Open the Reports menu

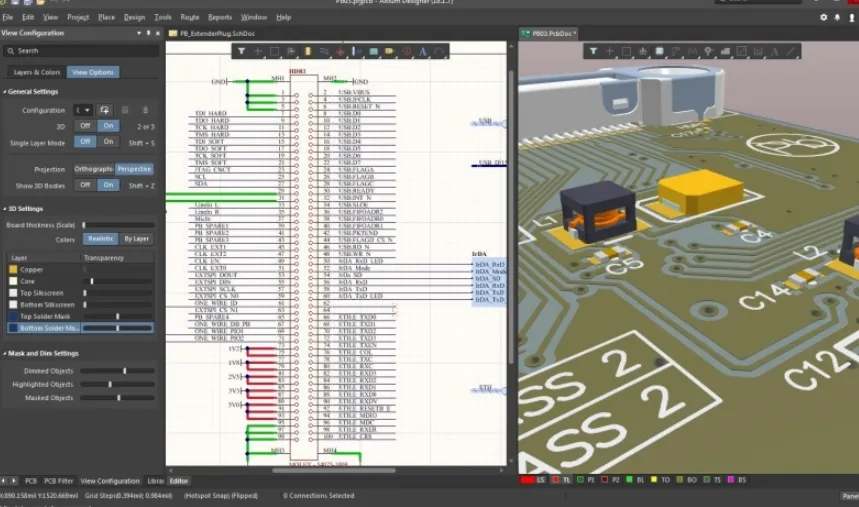tap(220, 18)
